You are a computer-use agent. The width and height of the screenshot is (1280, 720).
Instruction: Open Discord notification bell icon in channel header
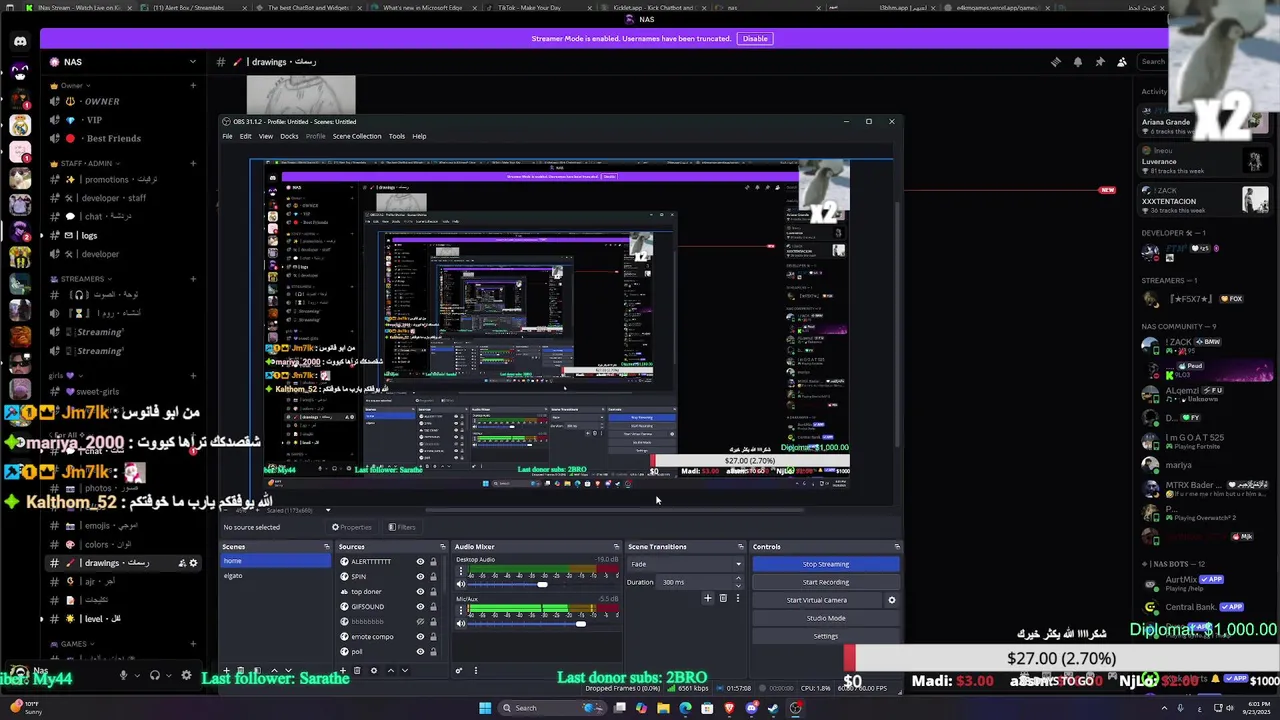tap(1078, 62)
